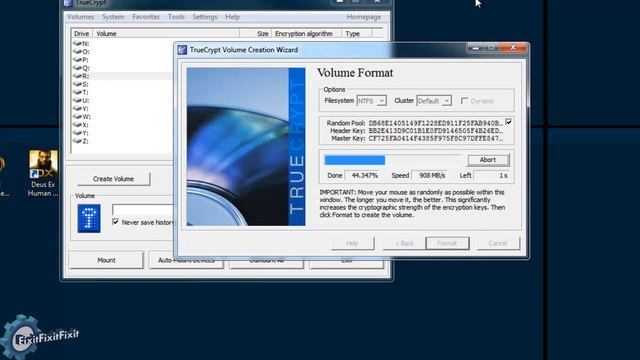This screenshot has height=360, width=640.
Task: Open the Homepage menu link
Action: tap(364, 17)
